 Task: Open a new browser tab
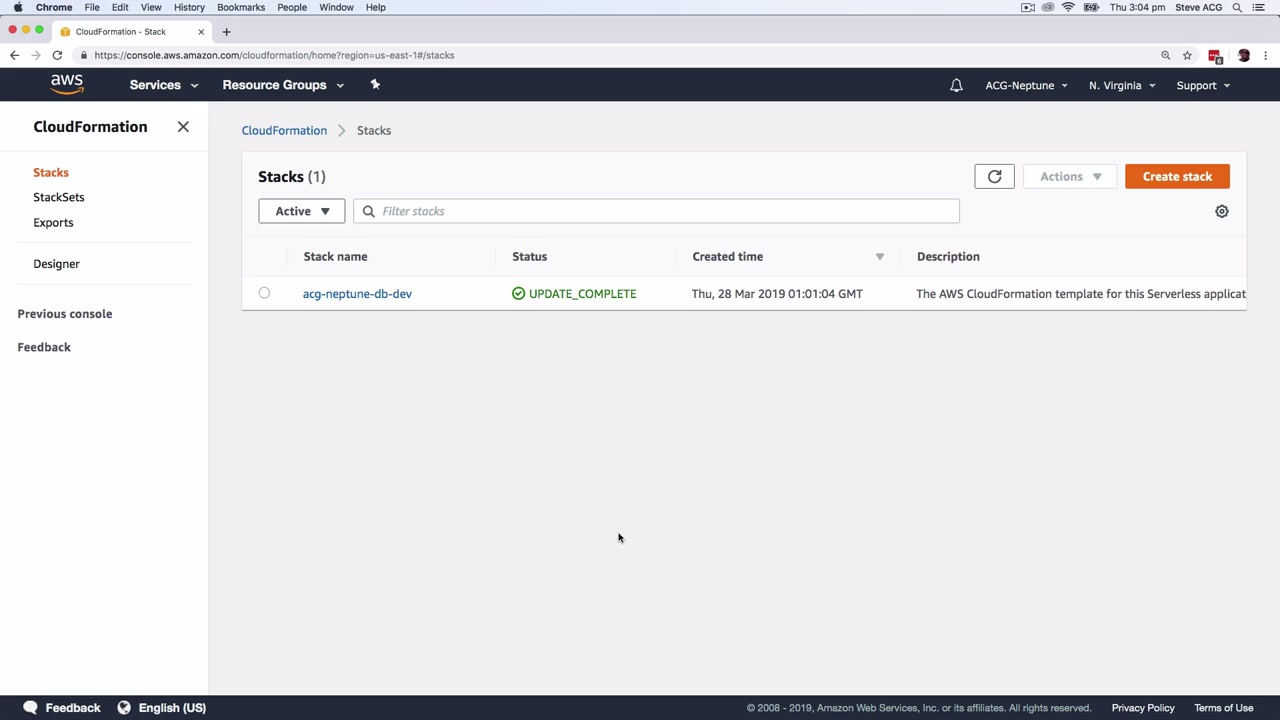click(226, 32)
